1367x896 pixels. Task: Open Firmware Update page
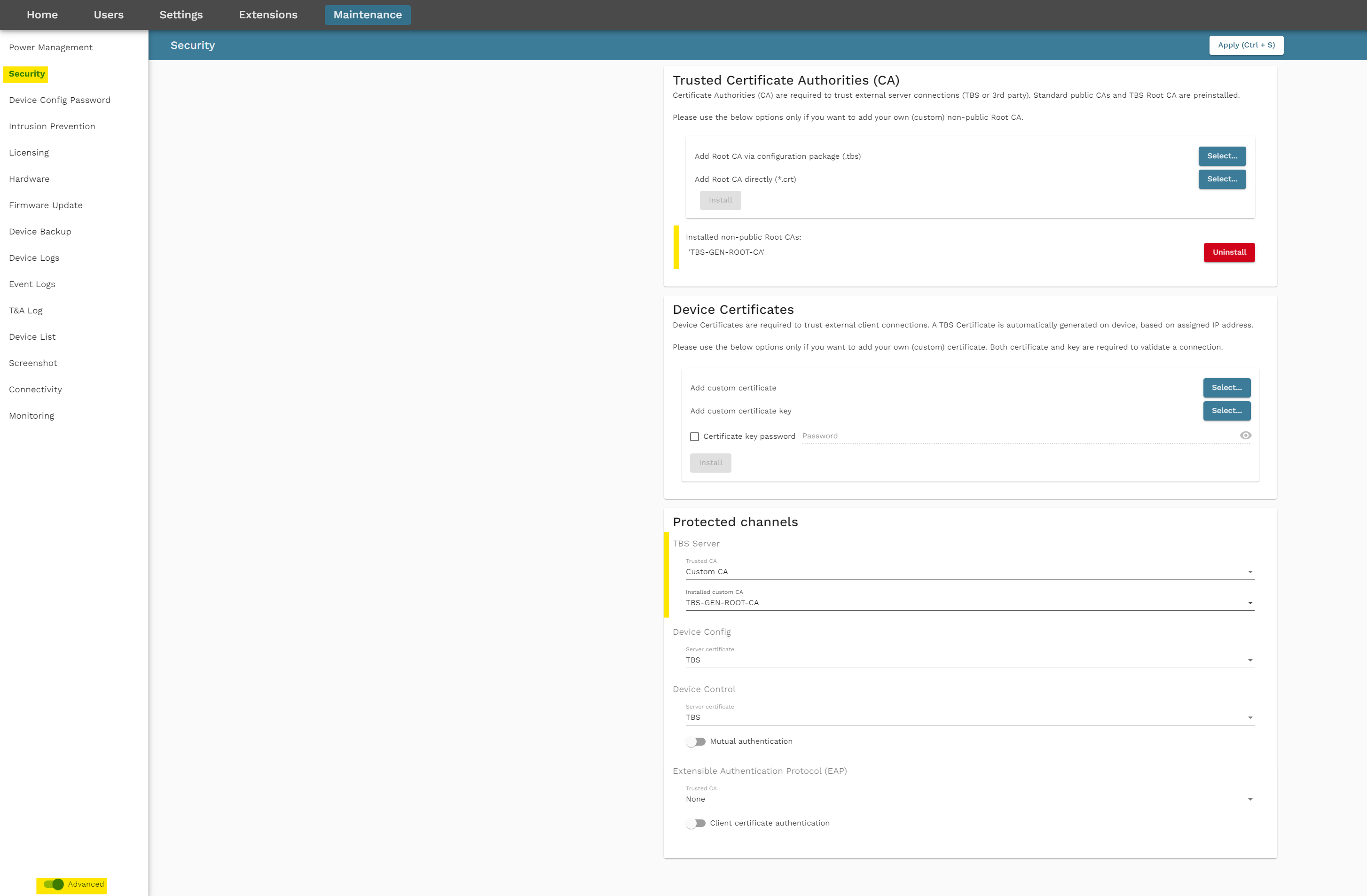coord(46,205)
